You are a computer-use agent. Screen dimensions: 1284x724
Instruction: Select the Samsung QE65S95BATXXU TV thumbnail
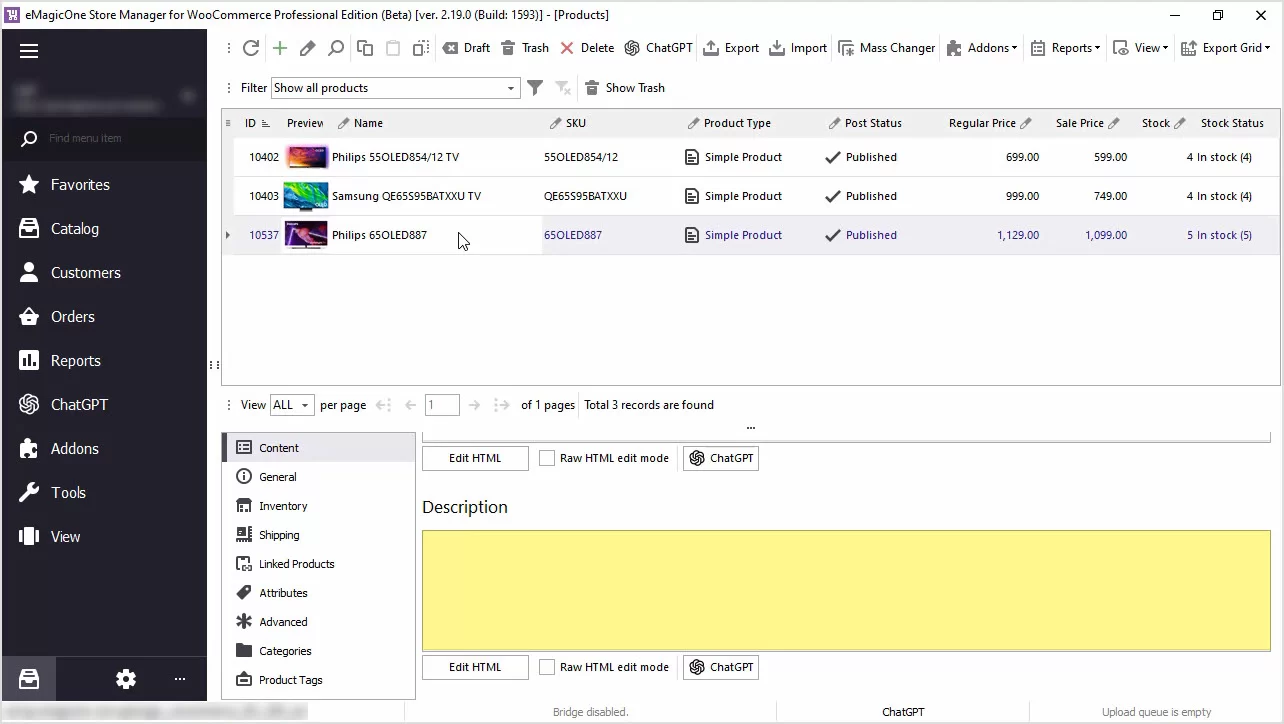[x=306, y=196]
